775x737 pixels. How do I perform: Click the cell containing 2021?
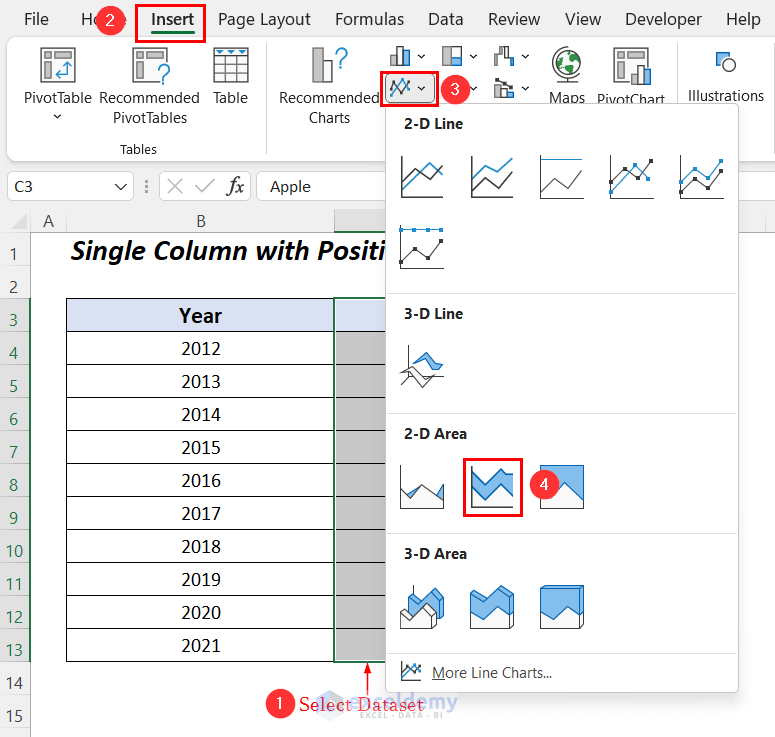point(200,645)
